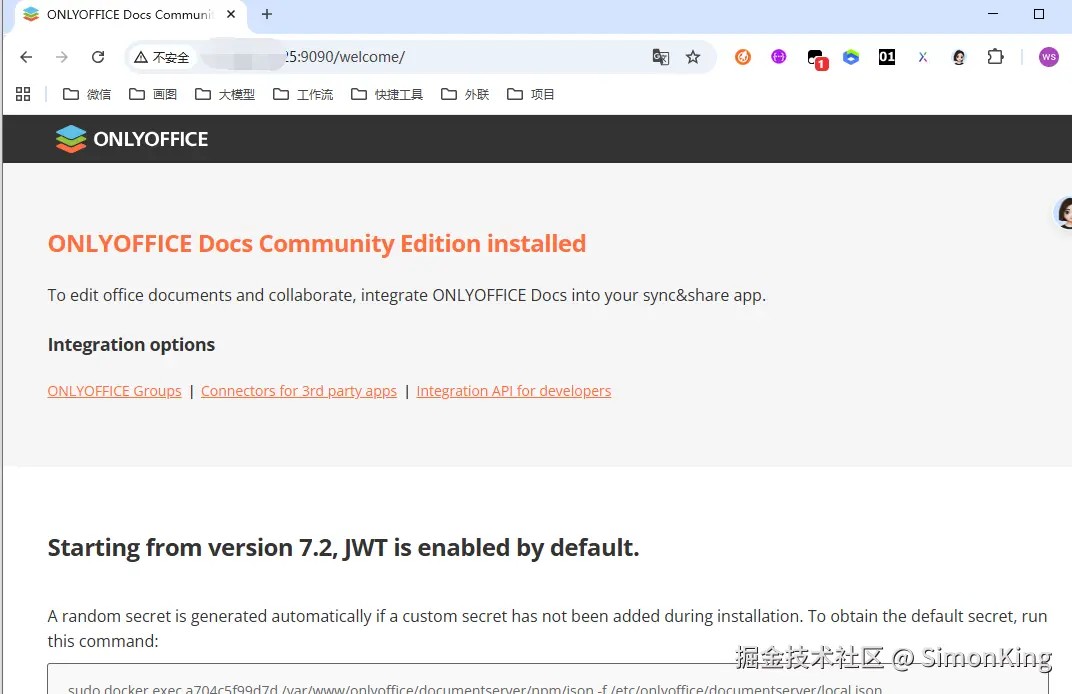Open the 快捷工具 bookmark folder
Image resolution: width=1072 pixels, height=694 pixels.
(387, 94)
